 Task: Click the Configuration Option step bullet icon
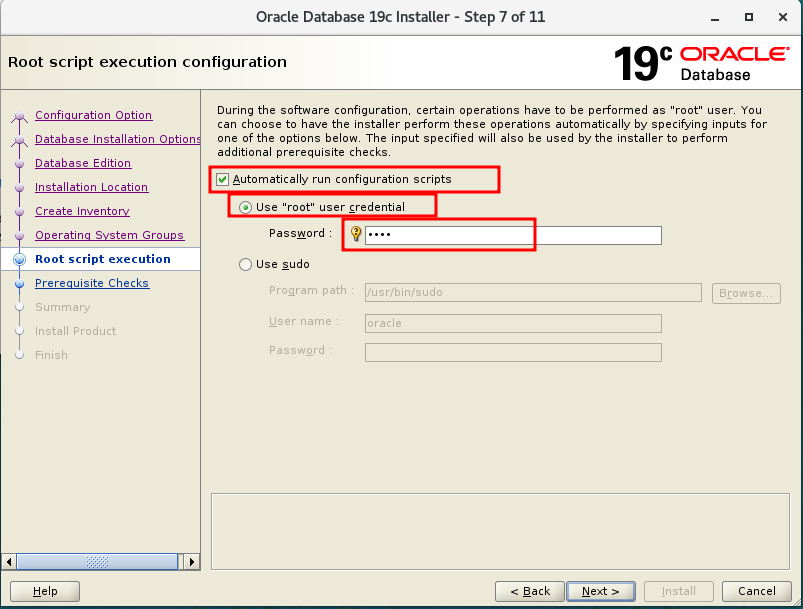click(x=19, y=116)
